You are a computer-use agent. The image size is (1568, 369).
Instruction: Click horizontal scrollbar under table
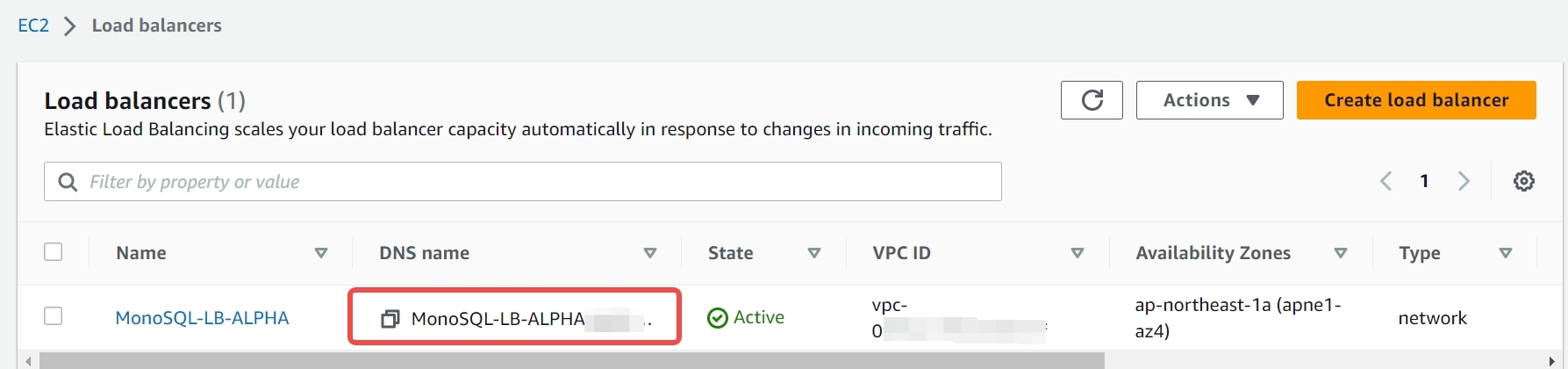pyautogui.click(x=572, y=361)
